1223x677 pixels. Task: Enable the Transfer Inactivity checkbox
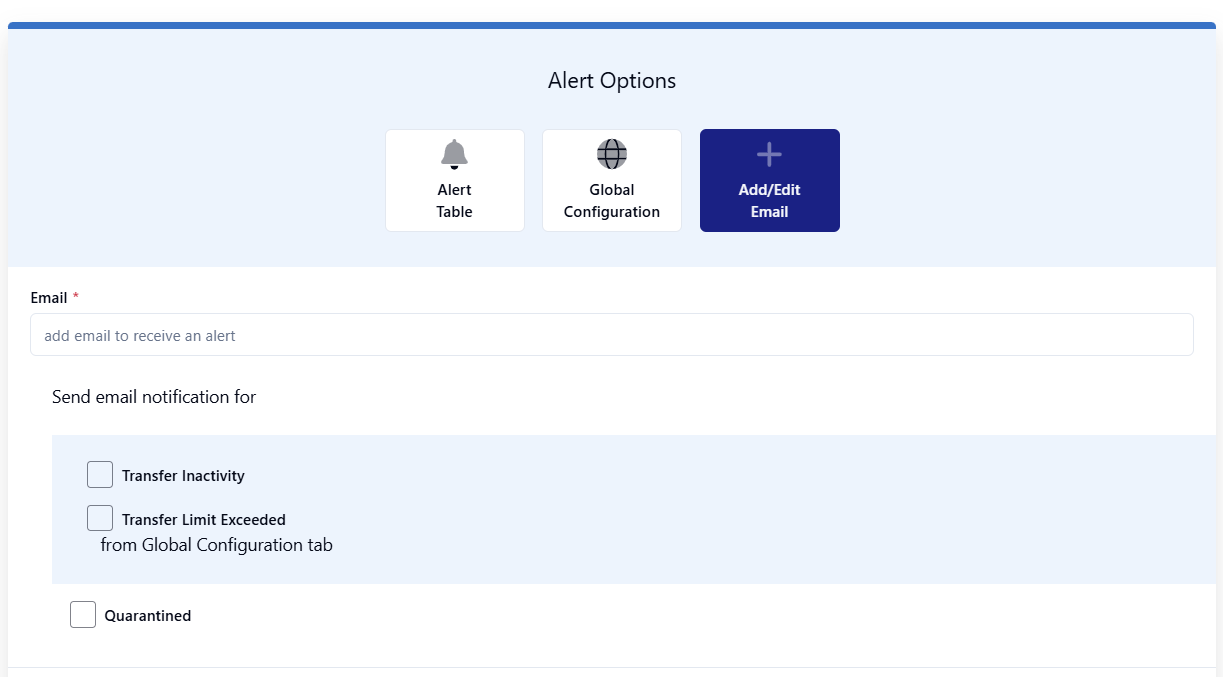[x=100, y=474]
